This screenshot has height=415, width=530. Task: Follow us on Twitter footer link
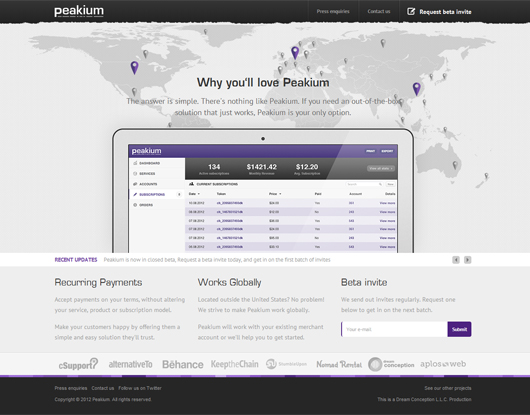point(140,388)
